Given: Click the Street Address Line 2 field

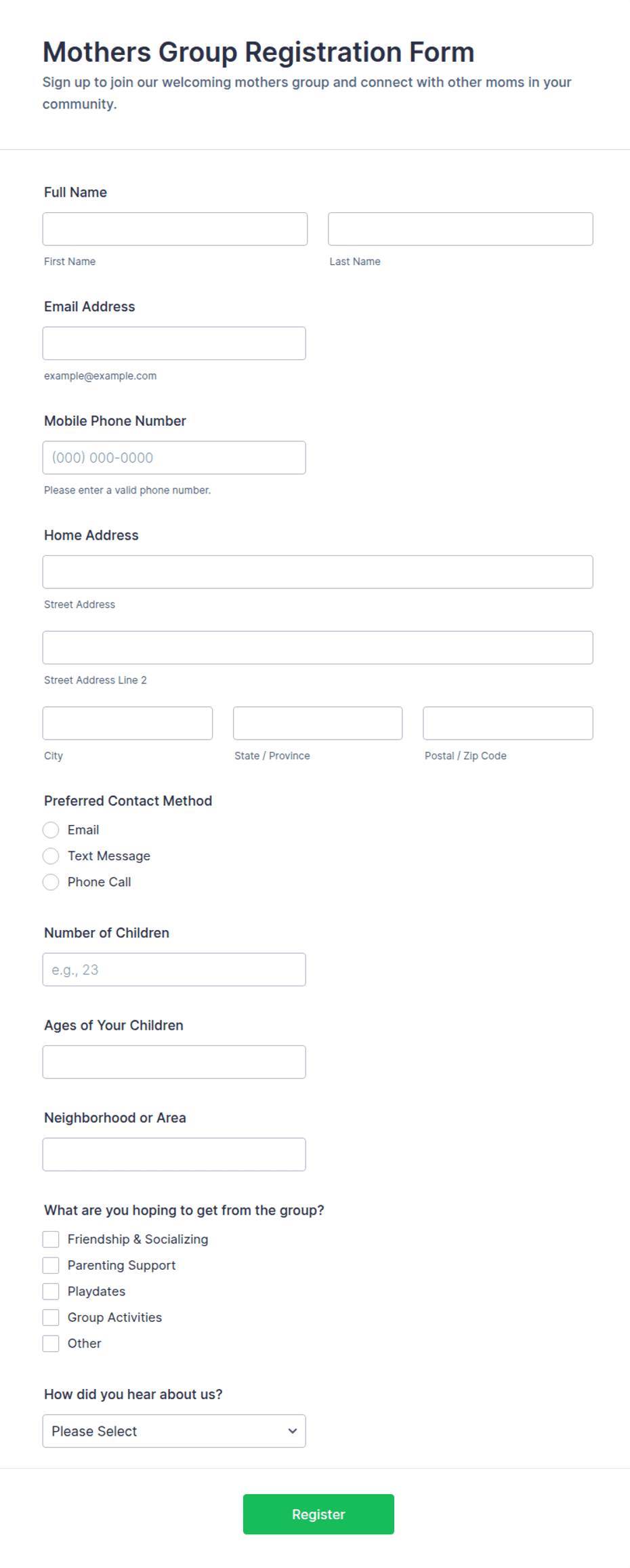Looking at the screenshot, I should click(x=318, y=648).
